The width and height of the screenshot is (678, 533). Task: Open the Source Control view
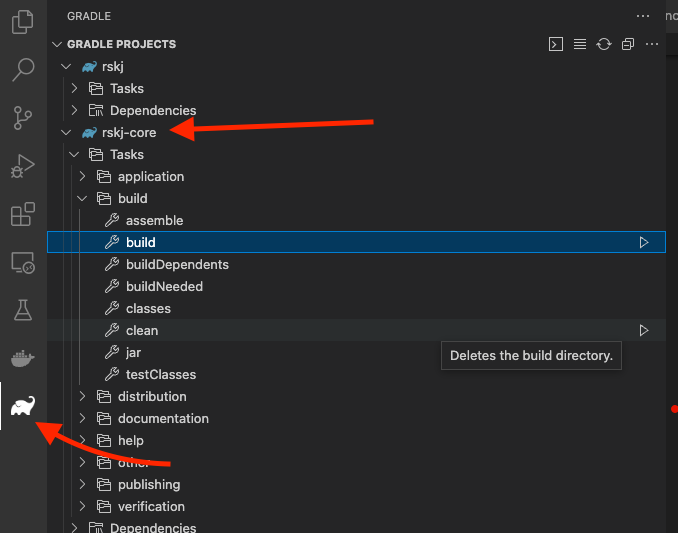(23, 118)
